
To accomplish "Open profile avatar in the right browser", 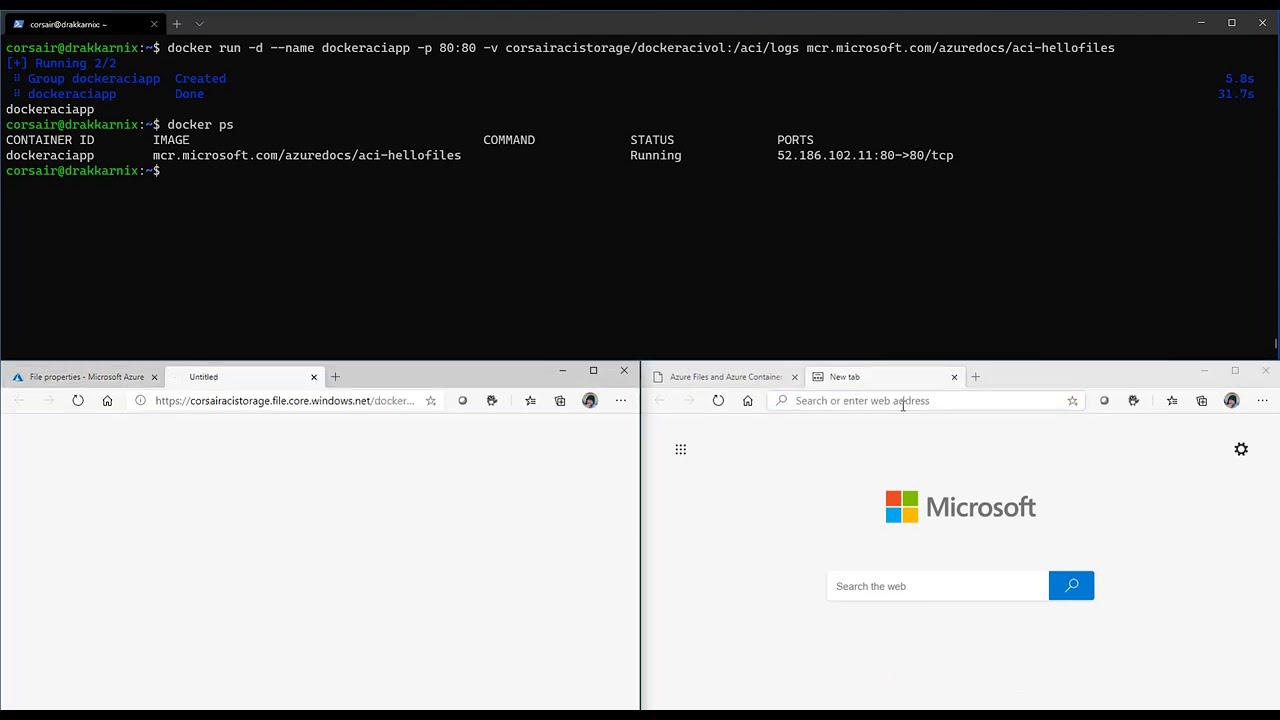I will pyautogui.click(x=1232, y=401).
